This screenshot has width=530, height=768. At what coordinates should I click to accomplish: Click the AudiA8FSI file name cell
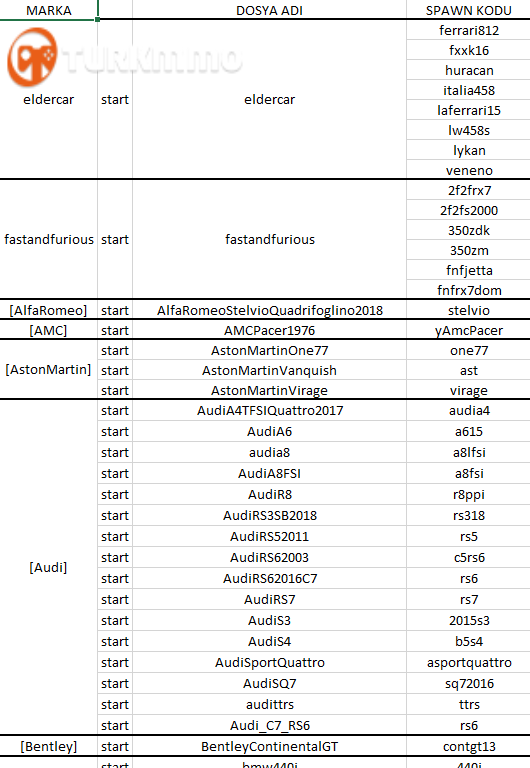(x=269, y=474)
